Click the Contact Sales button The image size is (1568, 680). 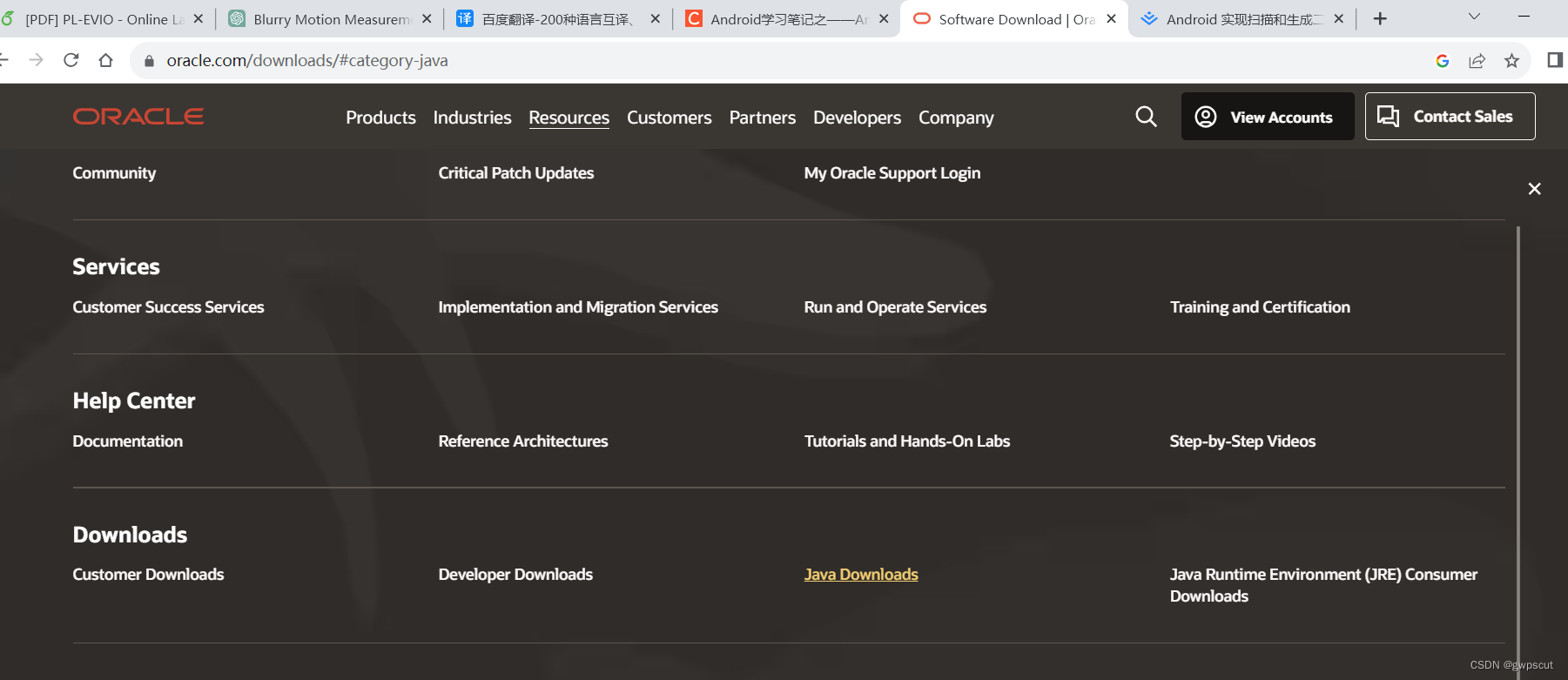[x=1450, y=116]
